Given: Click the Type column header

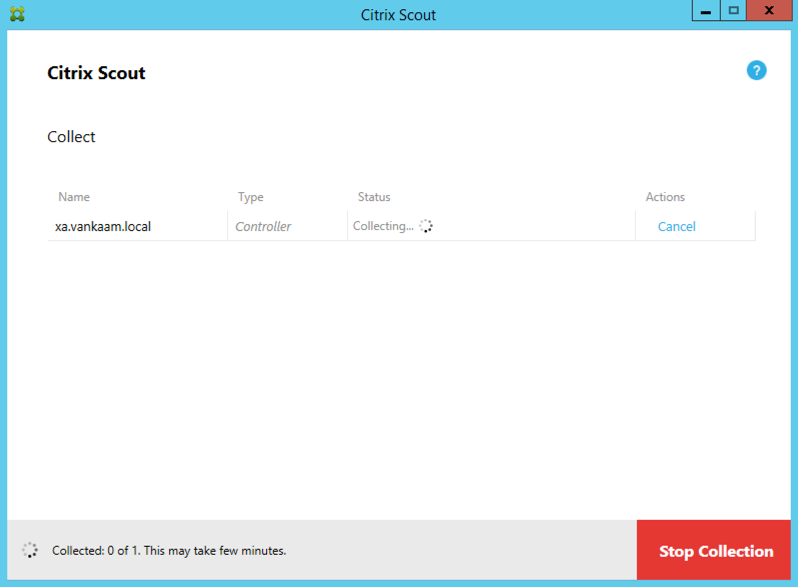Looking at the screenshot, I should [x=250, y=198].
